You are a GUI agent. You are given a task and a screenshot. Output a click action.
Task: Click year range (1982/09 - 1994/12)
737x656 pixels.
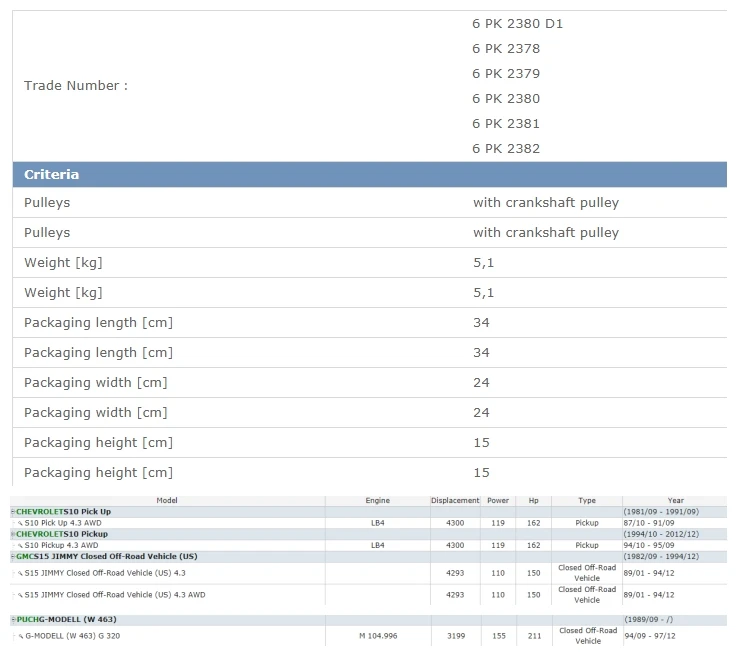click(661, 556)
